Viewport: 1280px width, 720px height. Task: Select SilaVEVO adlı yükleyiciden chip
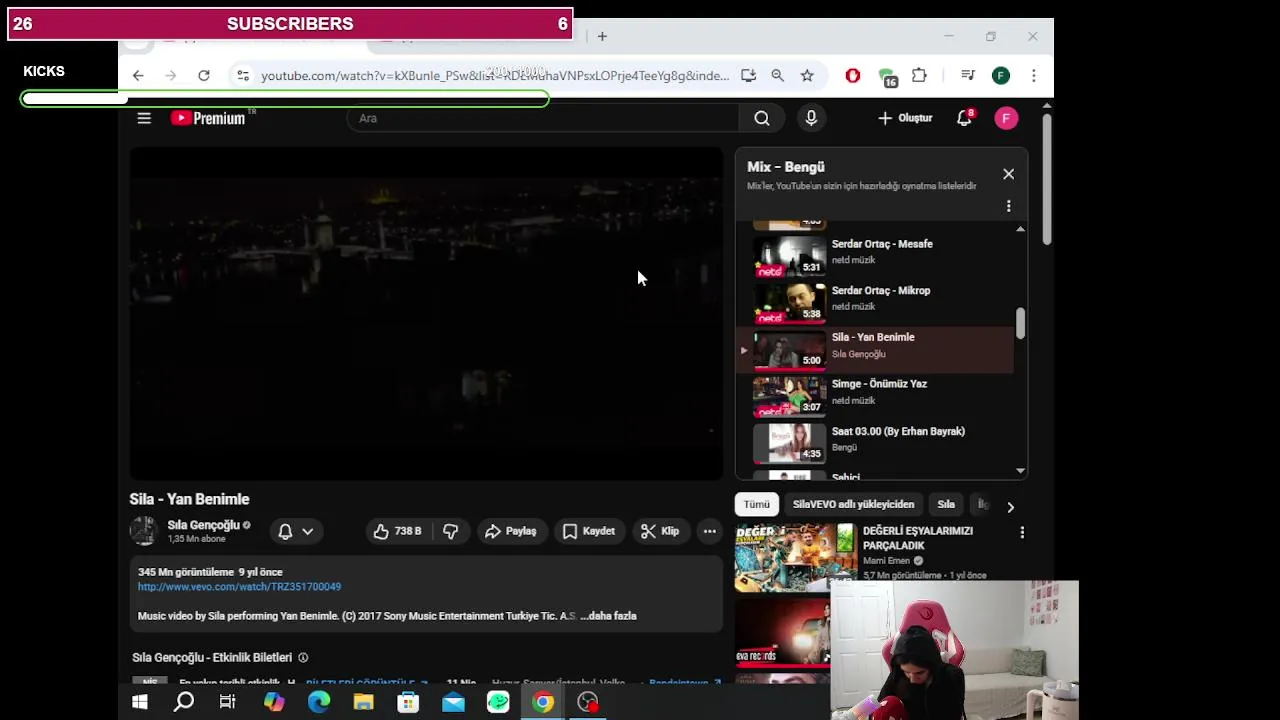[x=854, y=504]
